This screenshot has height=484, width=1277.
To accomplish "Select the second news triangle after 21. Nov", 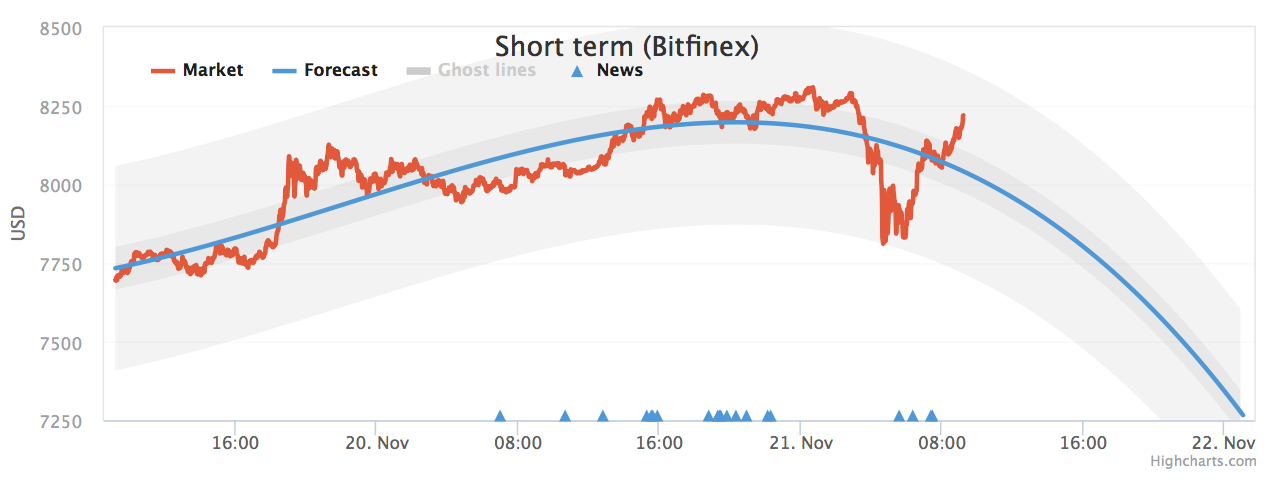I will (x=913, y=416).
